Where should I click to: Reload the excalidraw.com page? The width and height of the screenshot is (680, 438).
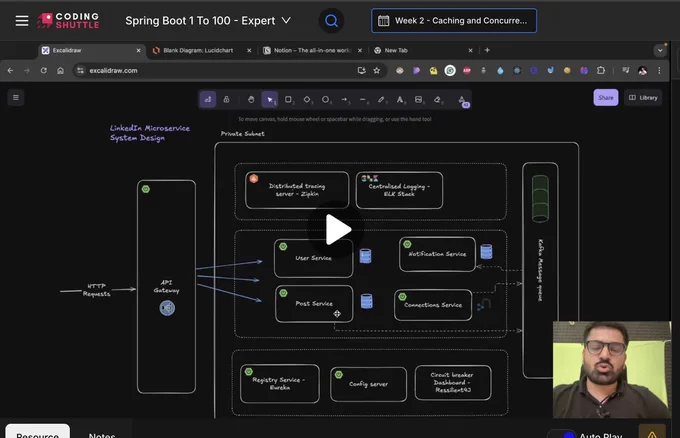[x=43, y=70]
